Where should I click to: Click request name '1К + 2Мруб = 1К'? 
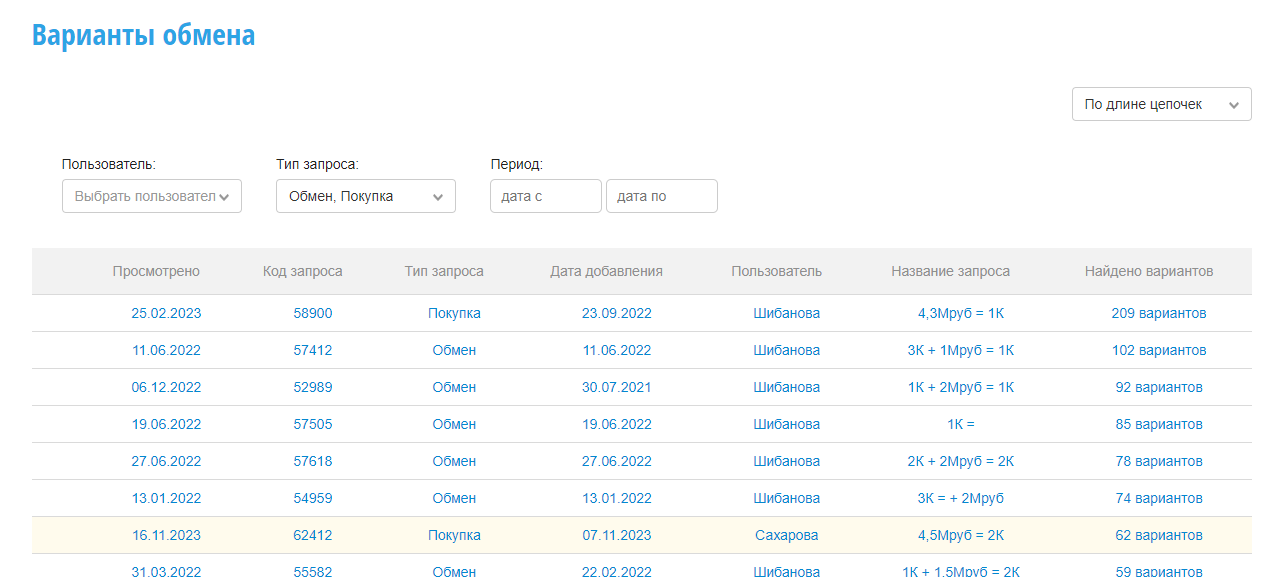(x=960, y=387)
